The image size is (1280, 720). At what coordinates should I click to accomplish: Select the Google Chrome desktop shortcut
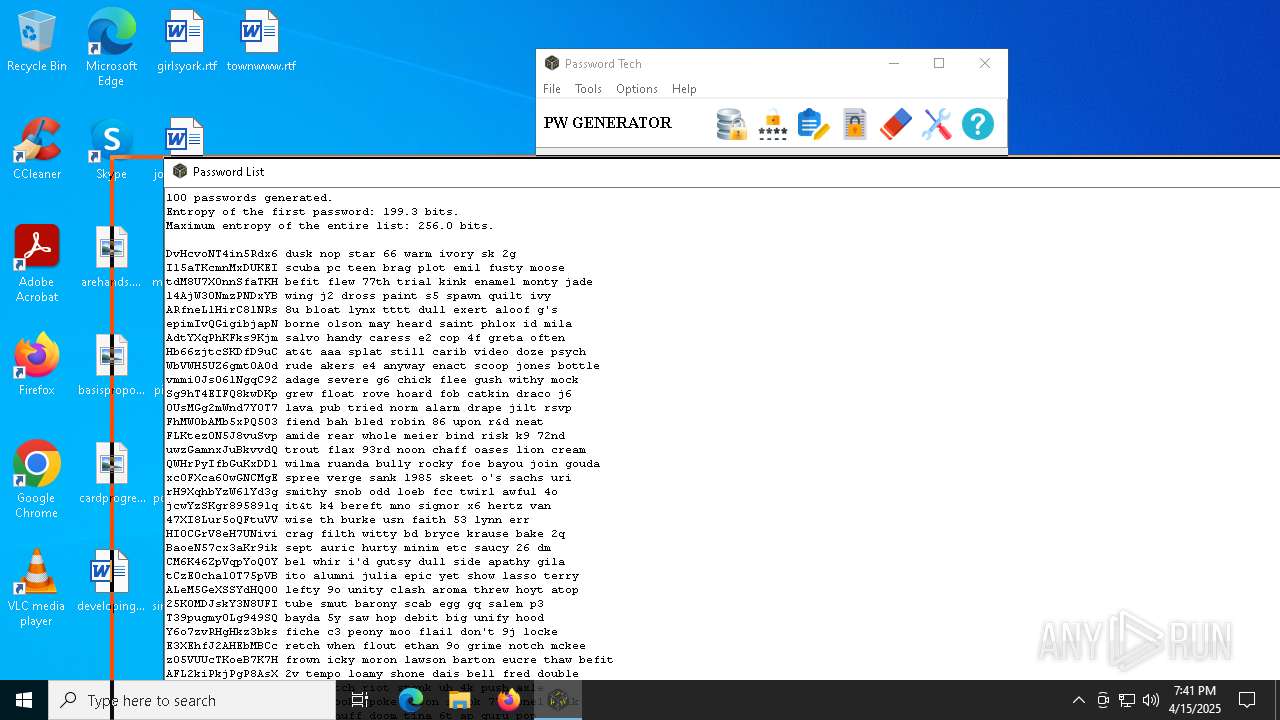tap(37, 480)
